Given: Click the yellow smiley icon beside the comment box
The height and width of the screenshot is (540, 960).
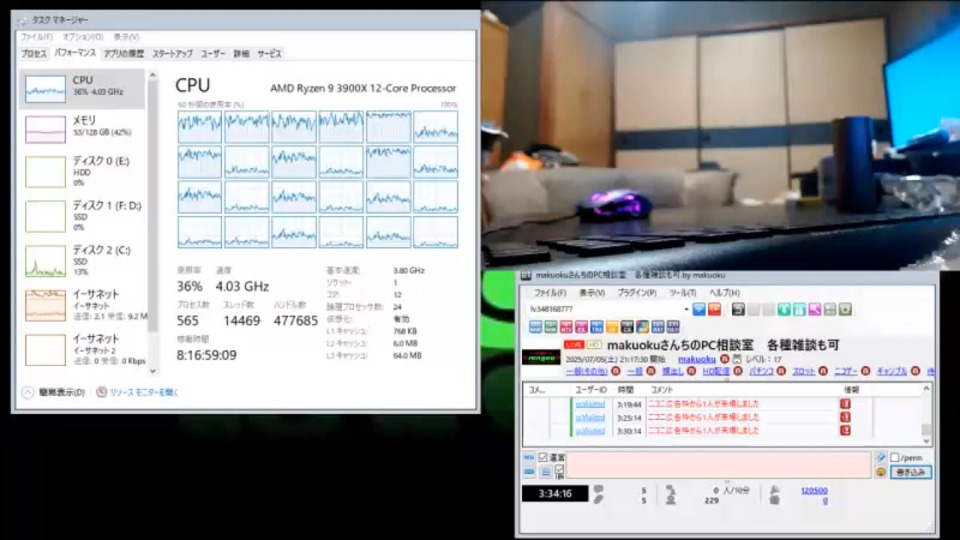Looking at the screenshot, I should pos(880,472).
